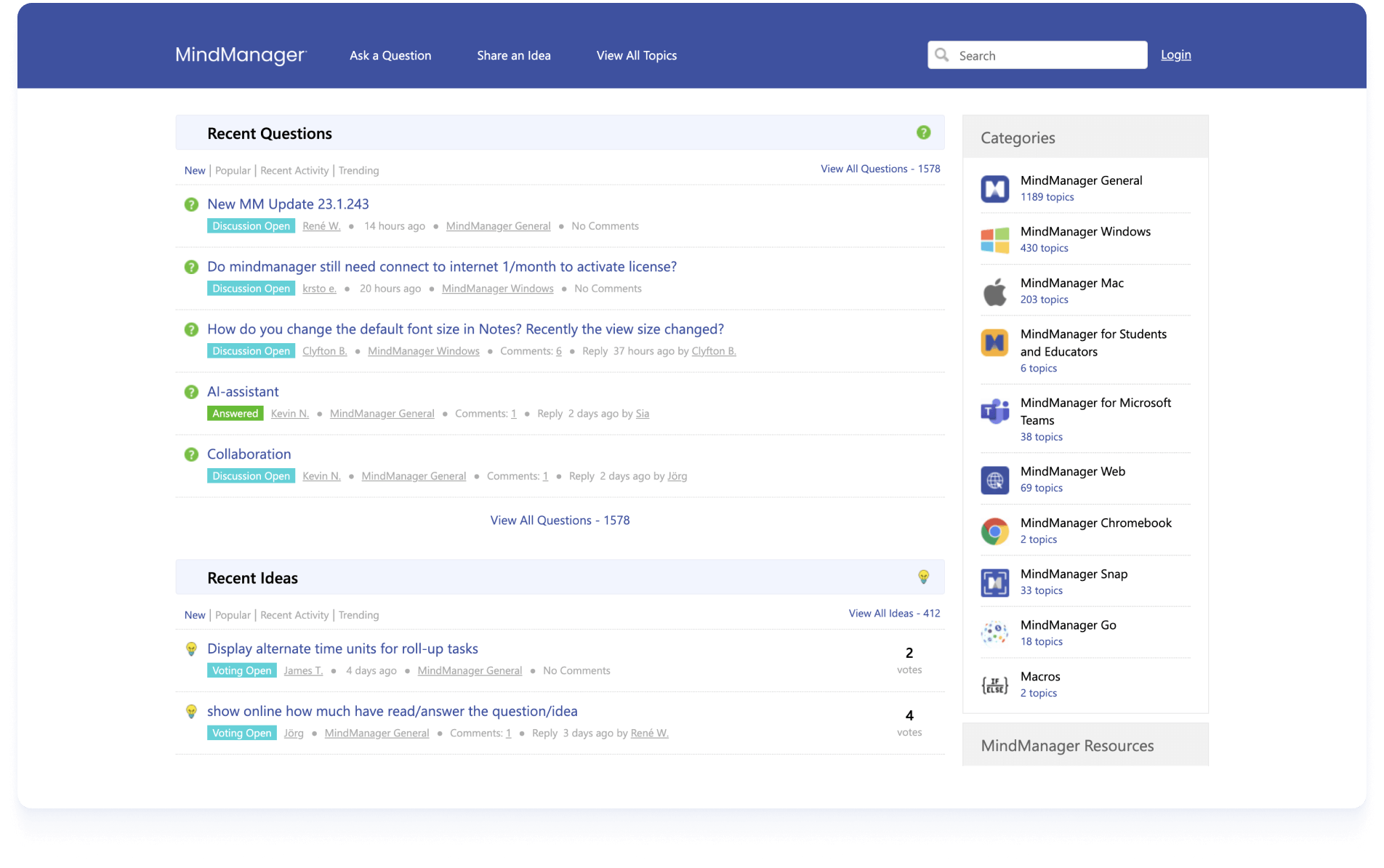Image resolution: width=1384 pixels, height=868 pixels.
Task: Open the MindManager Go category icon
Action: [994, 633]
